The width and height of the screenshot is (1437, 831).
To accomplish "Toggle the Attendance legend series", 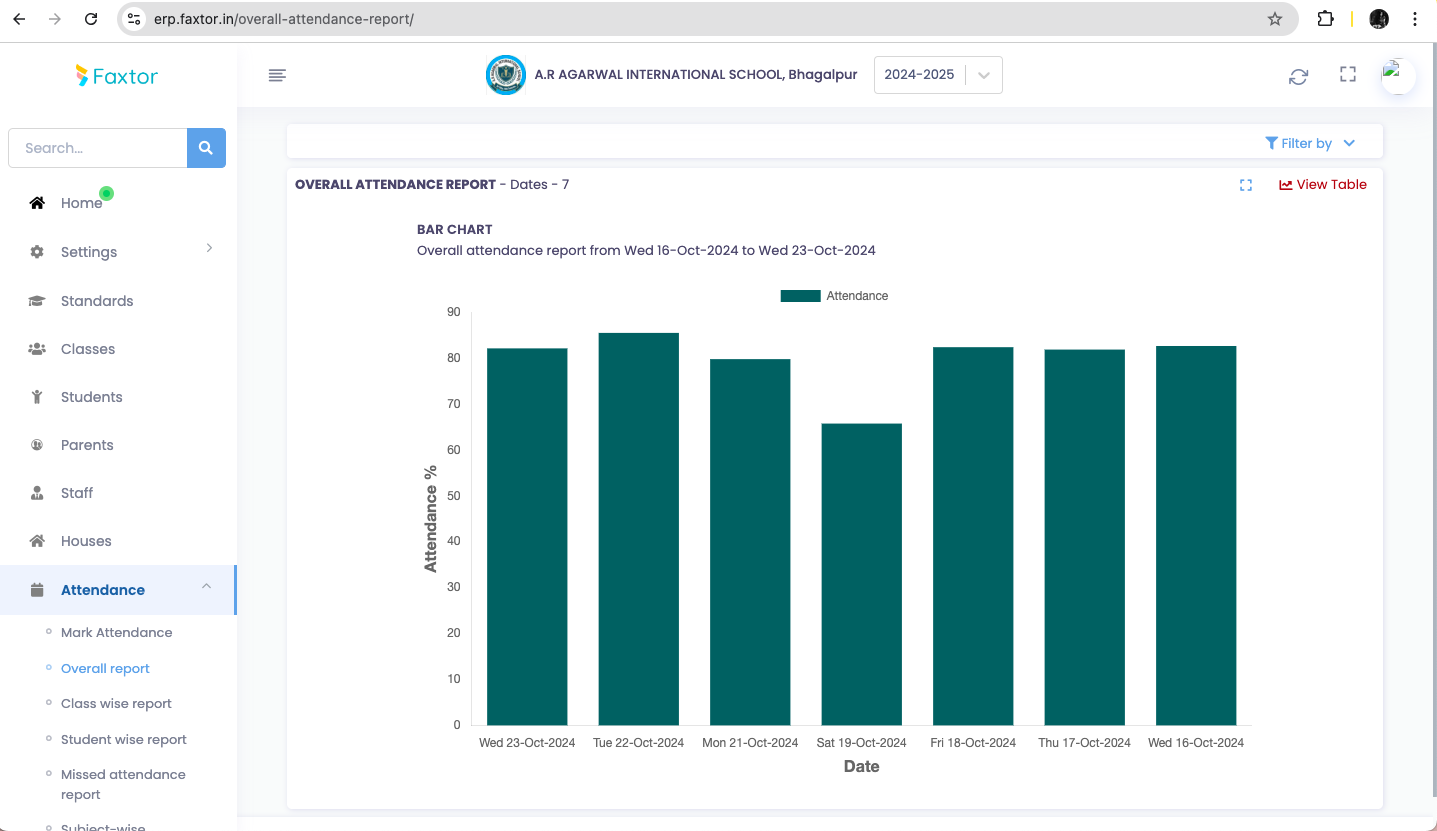I will 834,296.
